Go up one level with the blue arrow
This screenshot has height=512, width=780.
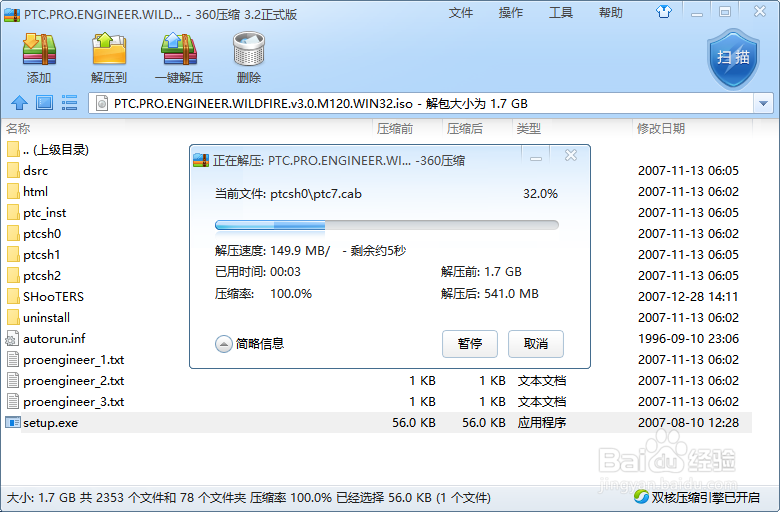pos(19,103)
